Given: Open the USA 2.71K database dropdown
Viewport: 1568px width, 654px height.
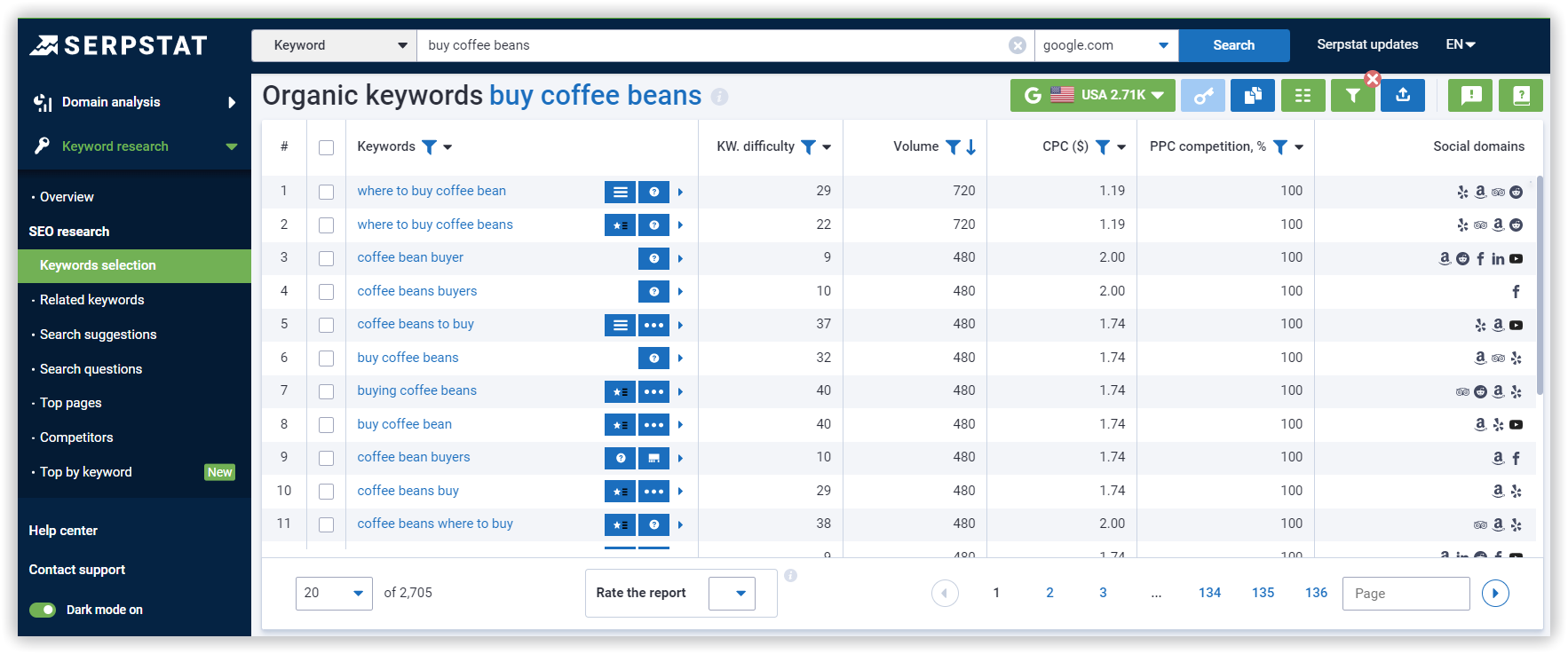Looking at the screenshot, I should [x=1093, y=95].
